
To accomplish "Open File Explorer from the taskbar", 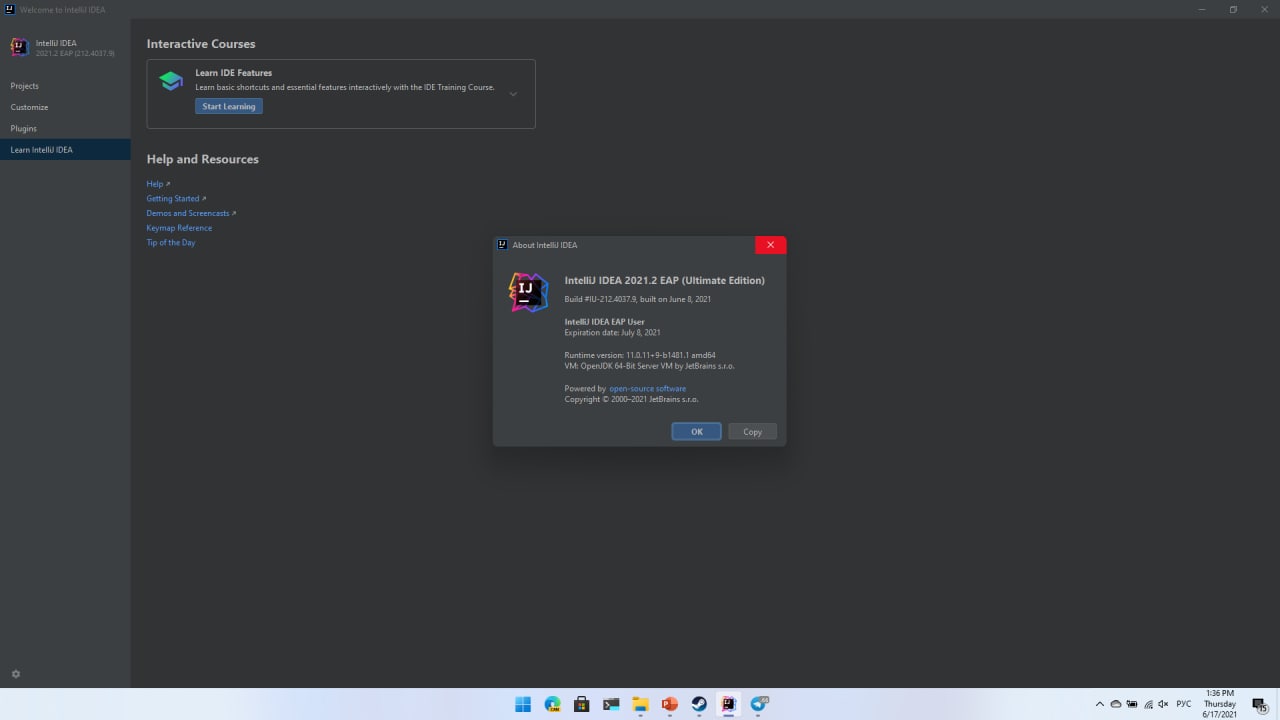I will click(640, 704).
